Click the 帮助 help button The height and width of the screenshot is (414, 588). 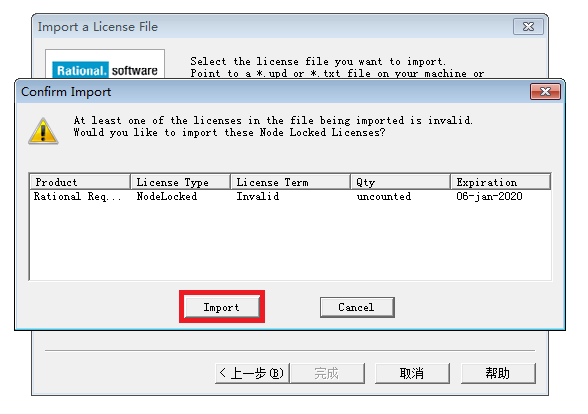[498, 373]
